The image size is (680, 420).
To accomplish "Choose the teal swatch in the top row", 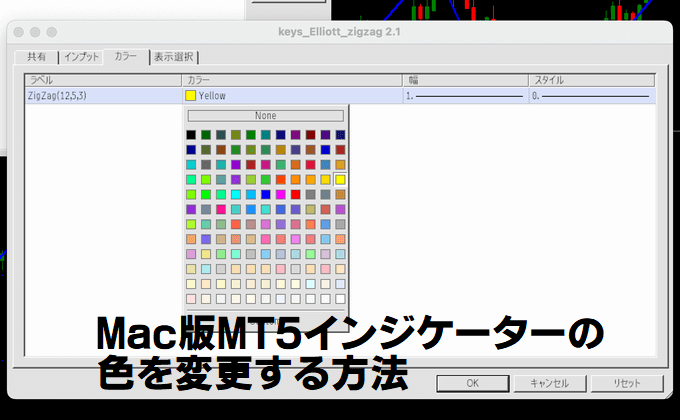I will click(266, 135).
